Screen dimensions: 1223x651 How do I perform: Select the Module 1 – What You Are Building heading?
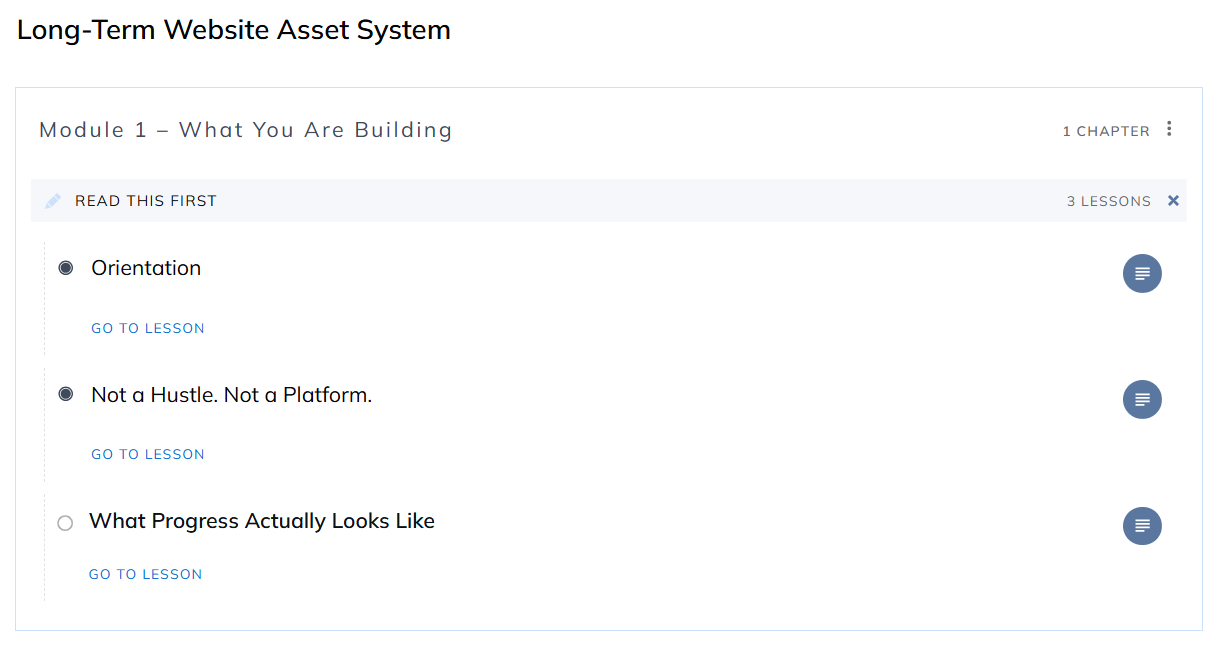(x=245, y=130)
